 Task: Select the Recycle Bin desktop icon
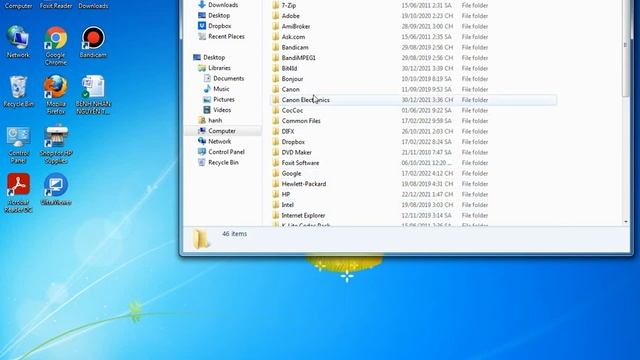pos(18,92)
